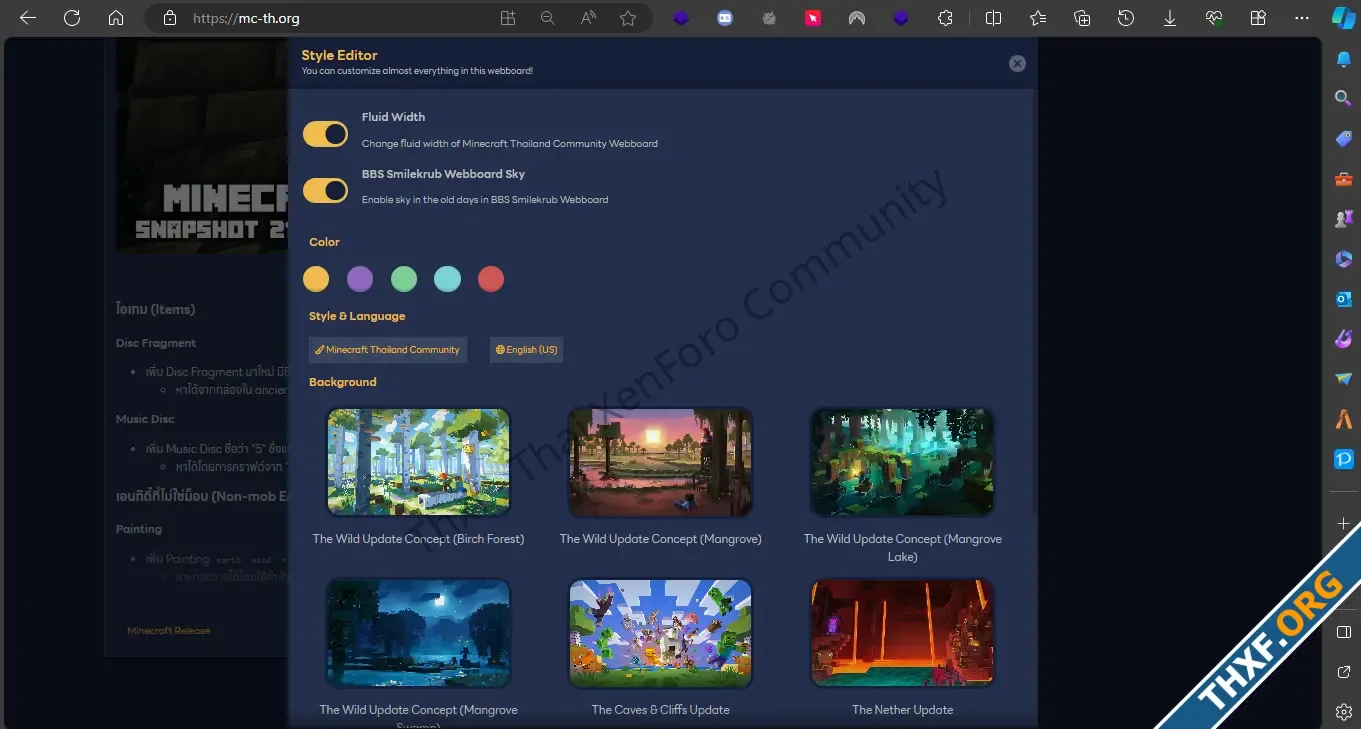Close the Style Editor dialog

pos(1017,63)
